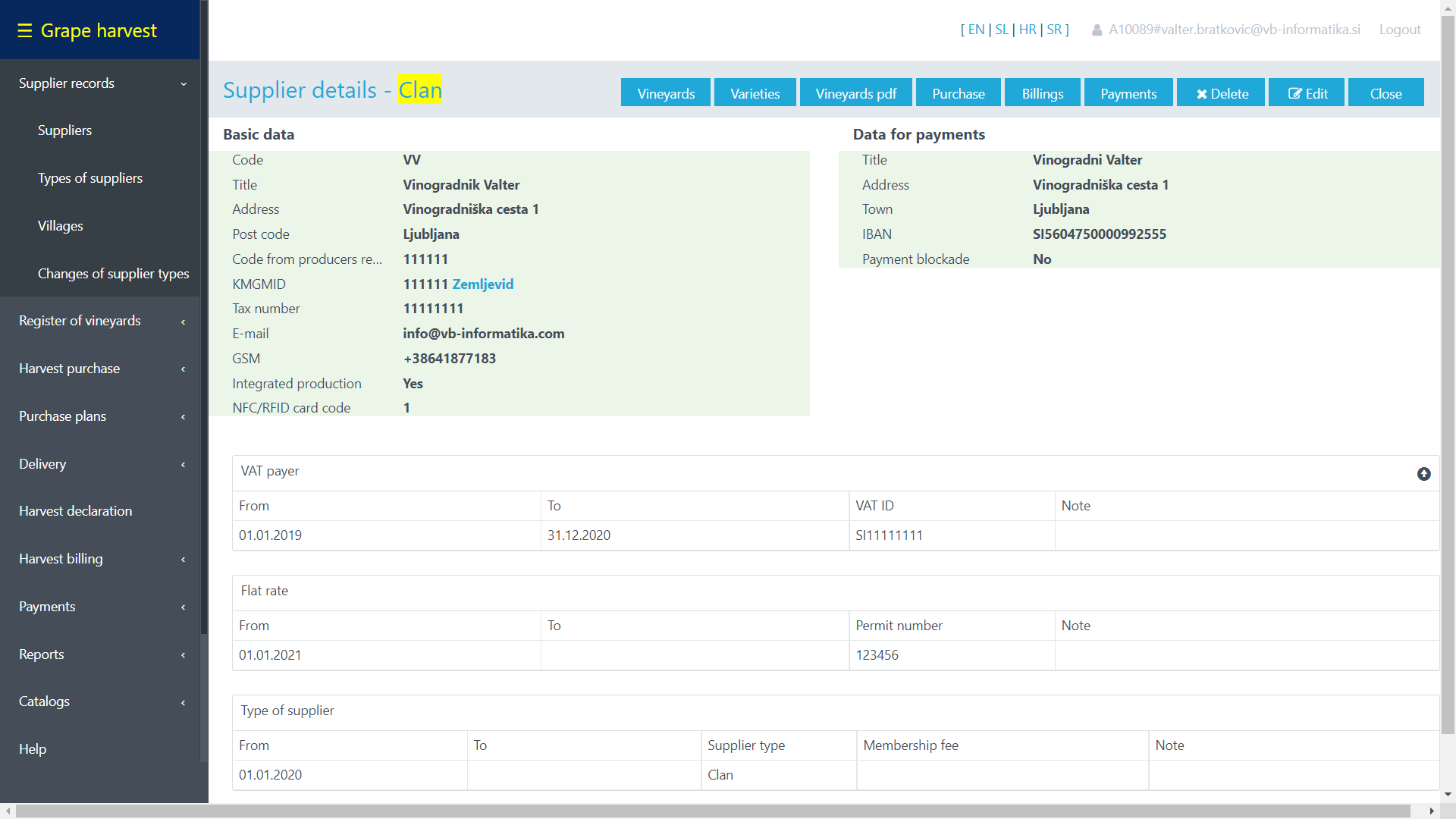Click the Type of supplier panel header

pyautogui.click(x=835, y=712)
